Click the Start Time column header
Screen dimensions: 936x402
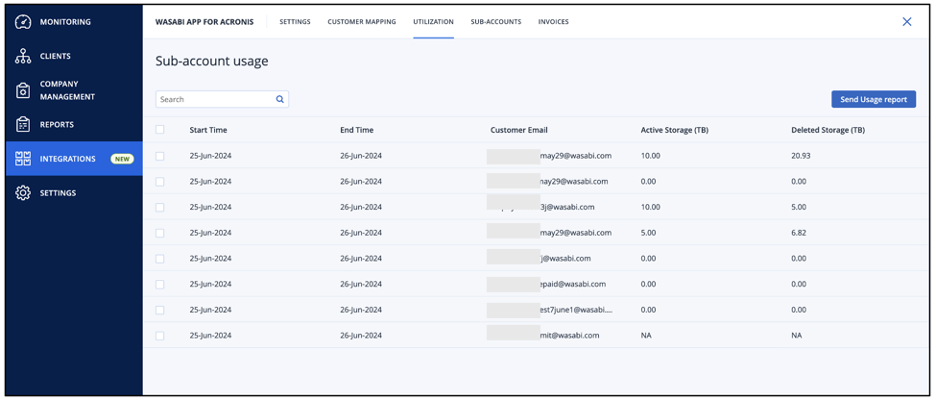[x=208, y=130]
